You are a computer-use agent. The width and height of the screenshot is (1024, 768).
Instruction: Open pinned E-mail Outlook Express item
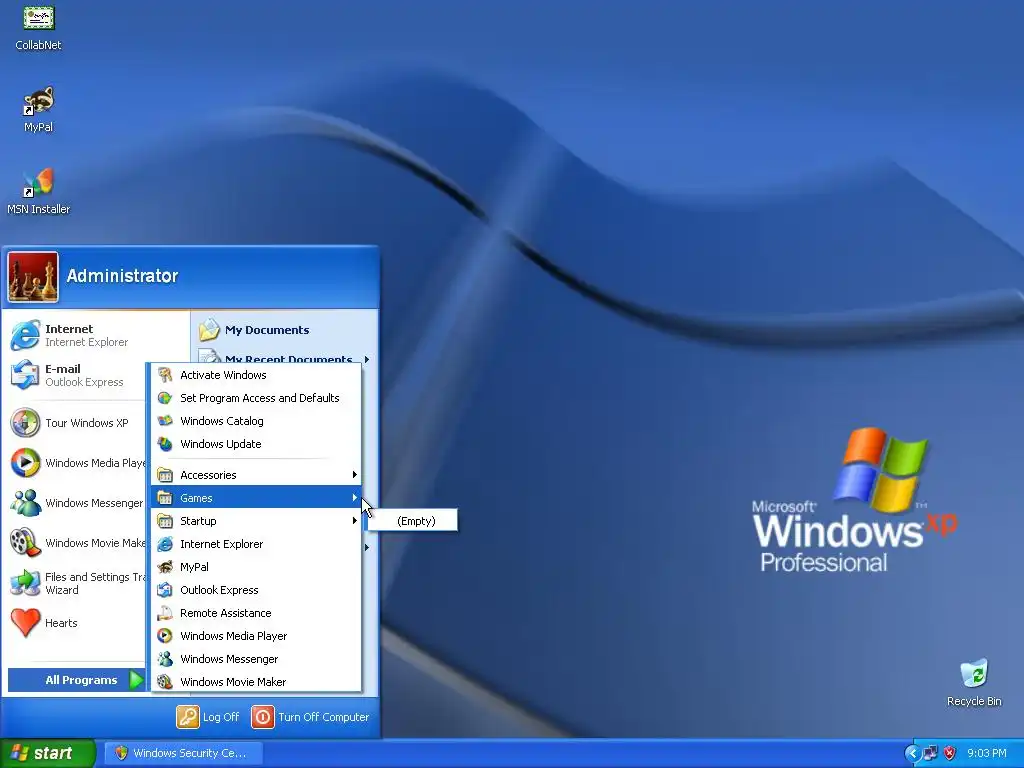pos(75,375)
